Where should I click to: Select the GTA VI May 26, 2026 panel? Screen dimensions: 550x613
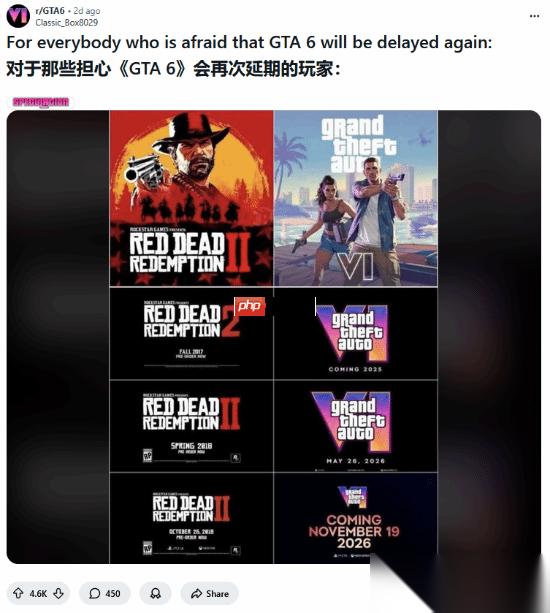point(356,426)
